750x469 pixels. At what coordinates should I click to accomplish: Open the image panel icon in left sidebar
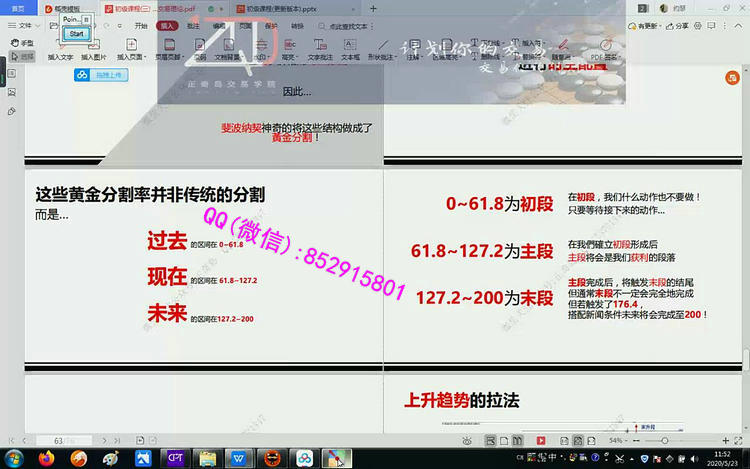[11, 93]
